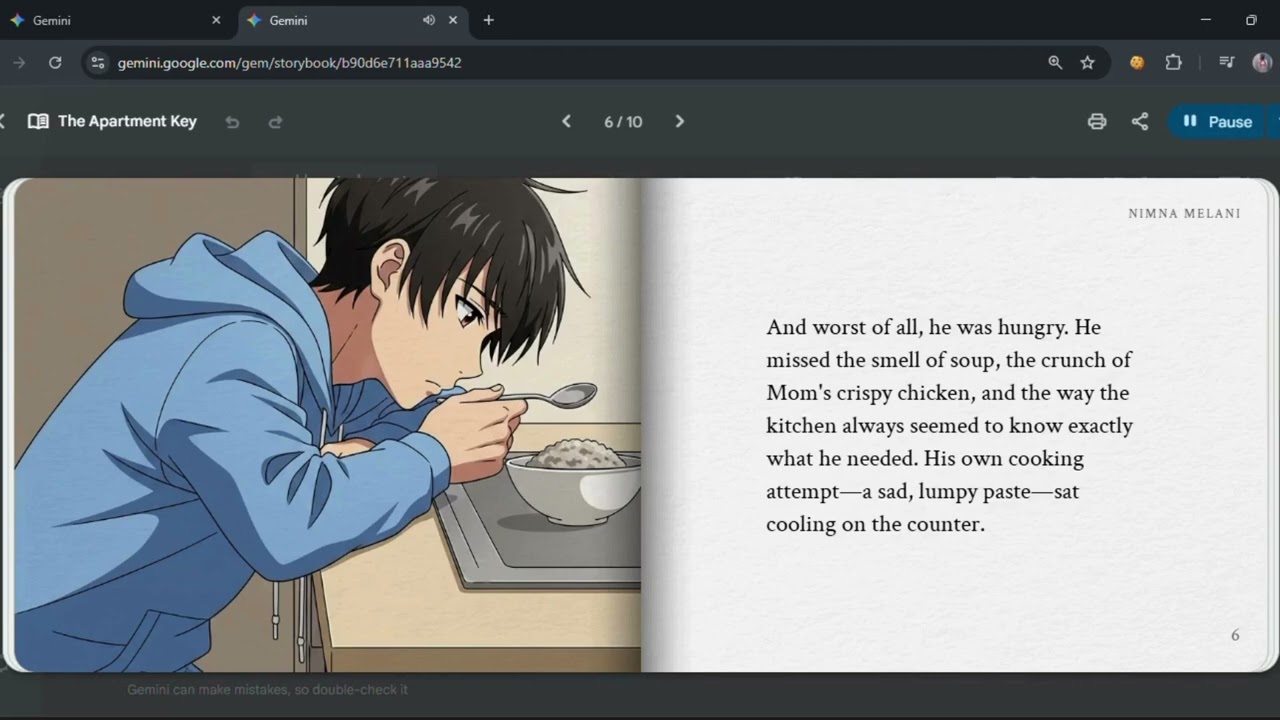The width and height of the screenshot is (1280, 720).
Task: Pause the storybook narration
Action: tap(1218, 121)
